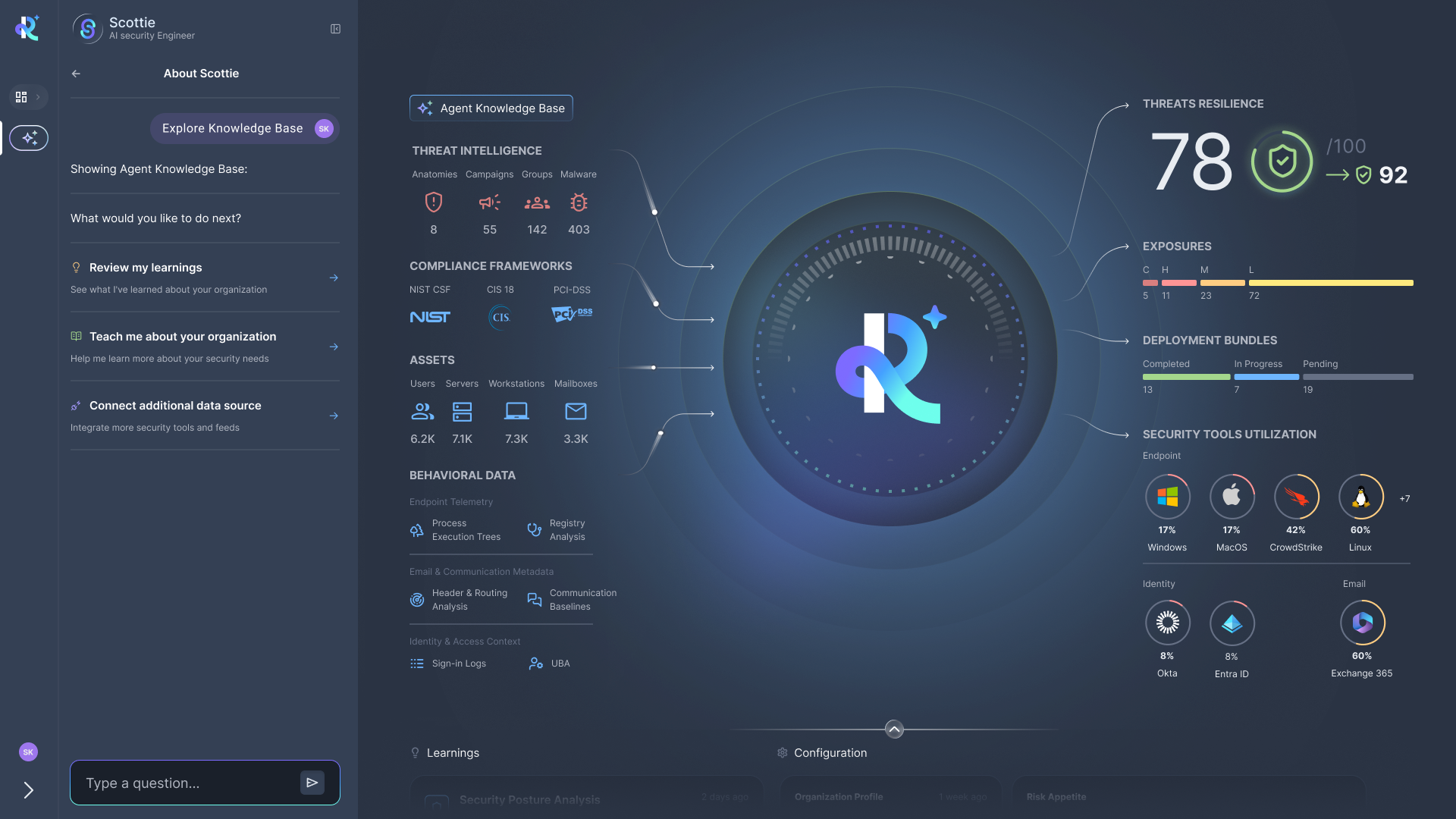Click the Completed deployment bundles bar
This screenshot has height=819, width=1456.
pyautogui.click(x=1186, y=377)
